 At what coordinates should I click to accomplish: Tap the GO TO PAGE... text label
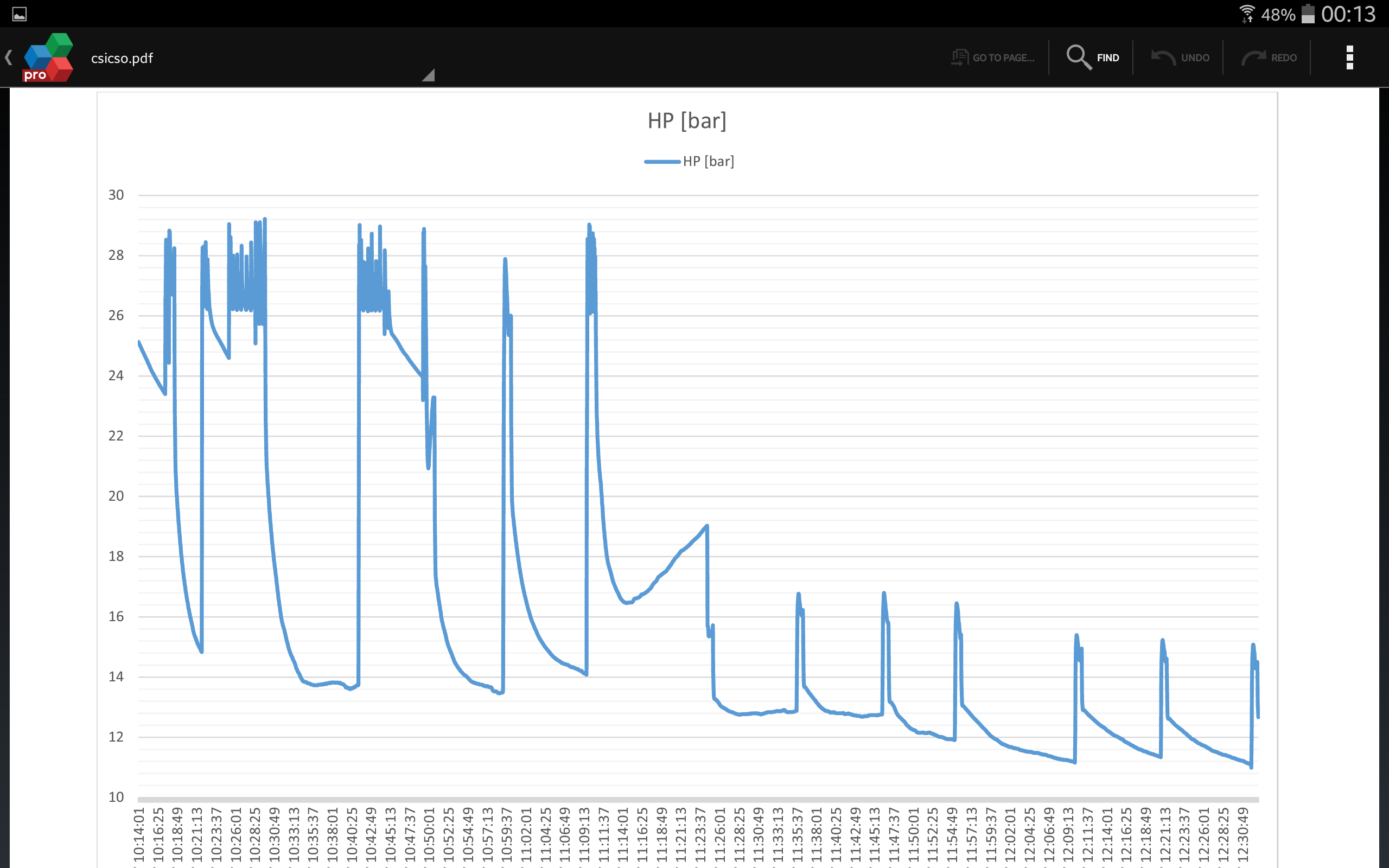coord(1003,58)
